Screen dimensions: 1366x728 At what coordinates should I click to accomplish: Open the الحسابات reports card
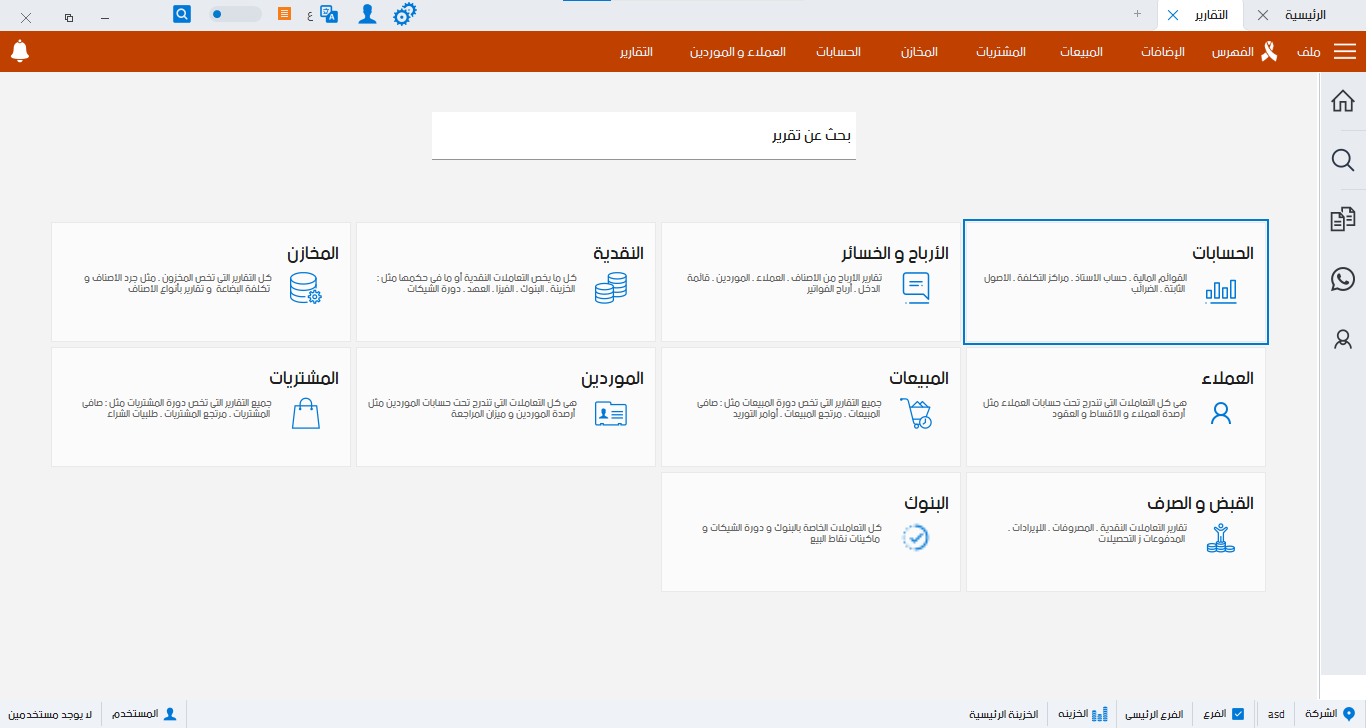1115,281
